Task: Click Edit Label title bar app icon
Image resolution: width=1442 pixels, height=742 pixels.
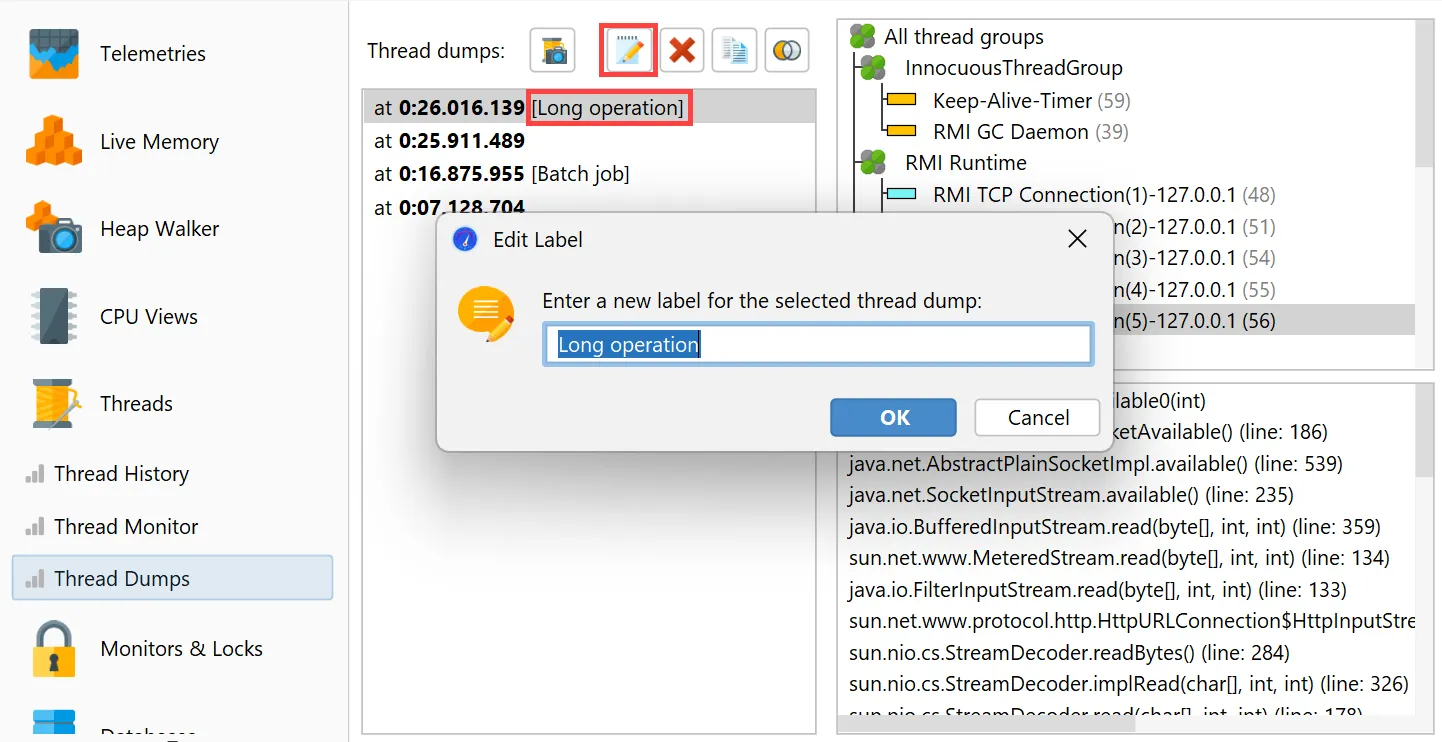Action: 464,239
